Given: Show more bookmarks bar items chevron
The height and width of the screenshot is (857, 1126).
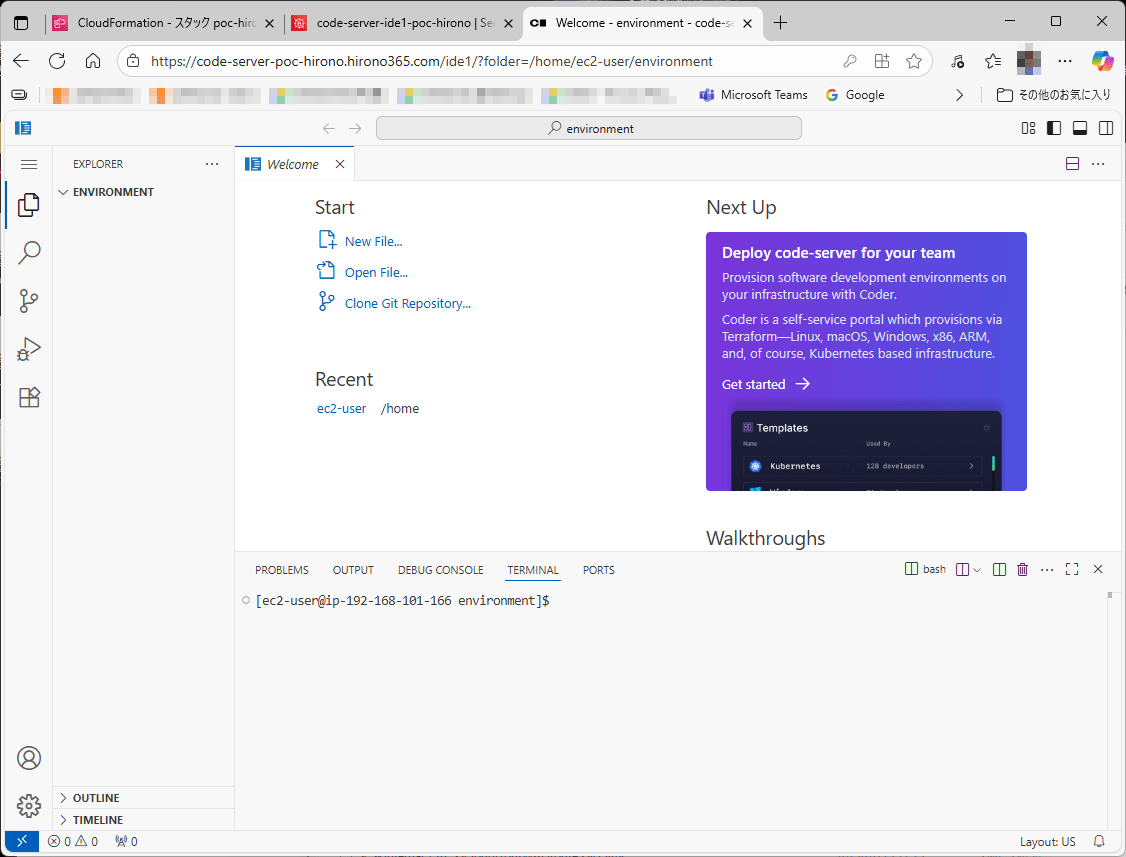Looking at the screenshot, I should point(959,95).
